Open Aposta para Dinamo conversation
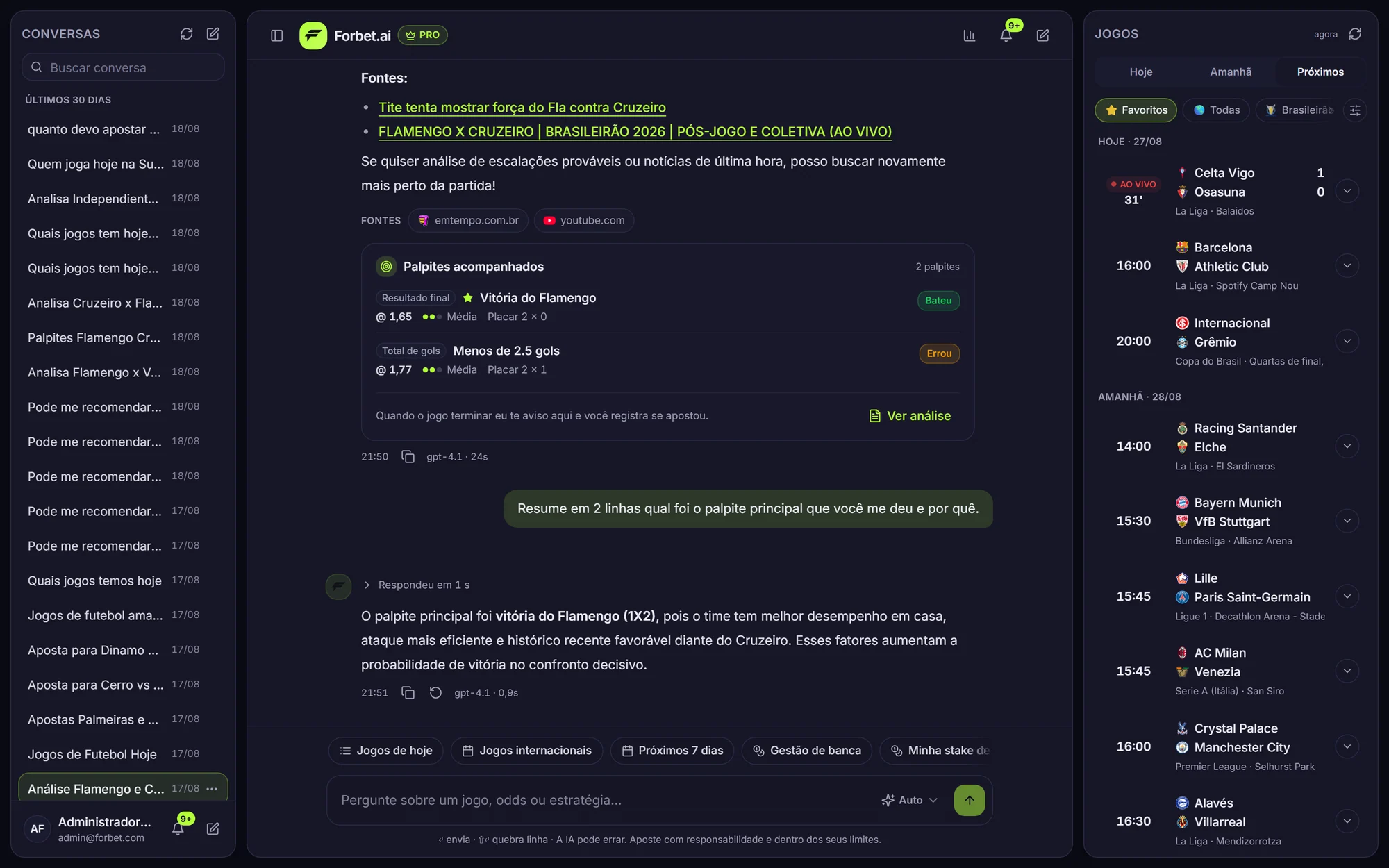Screen dimensions: 1389x868 (x=123, y=650)
